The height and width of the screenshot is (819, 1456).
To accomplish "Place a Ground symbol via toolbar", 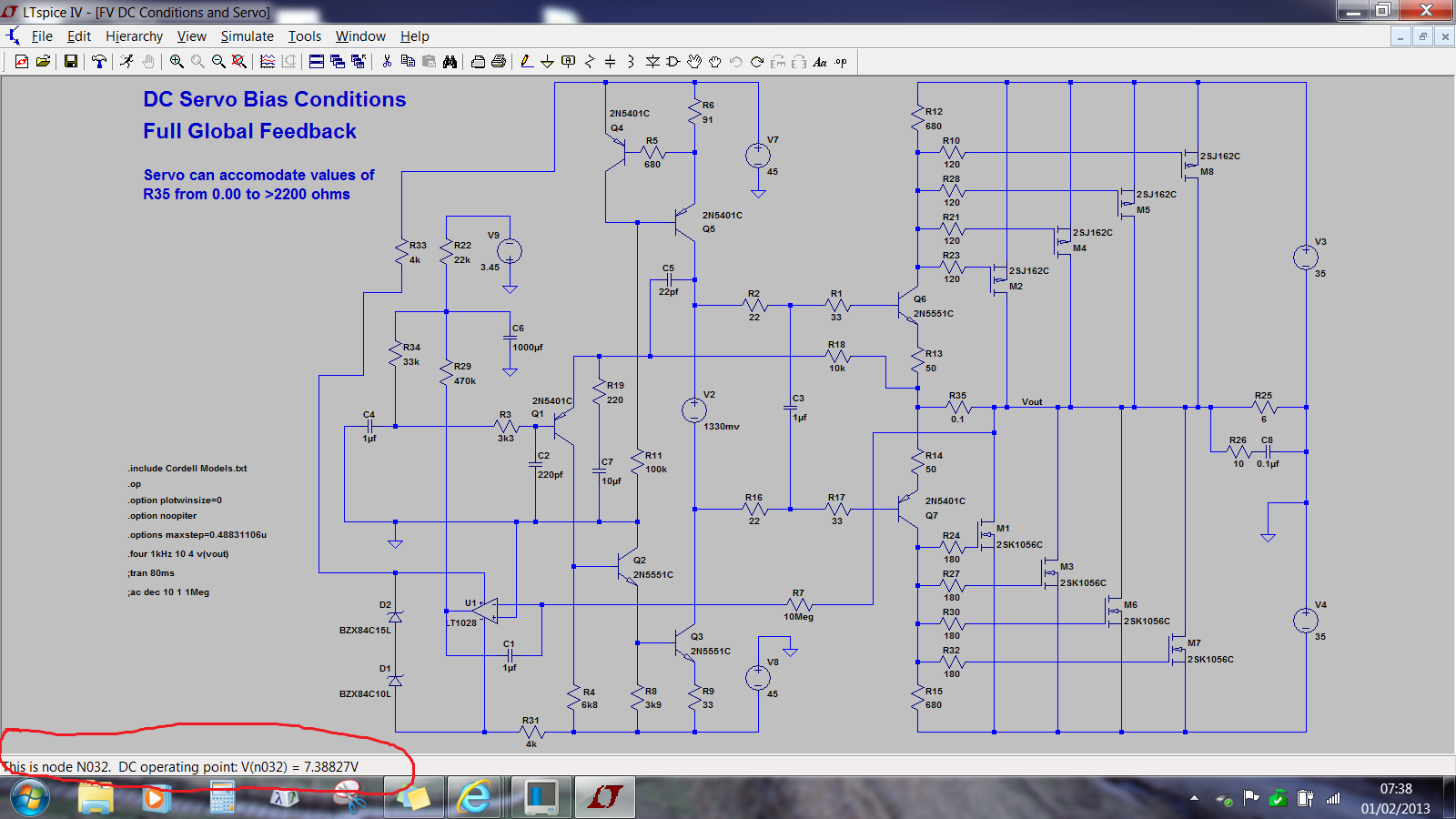I will click(548, 62).
